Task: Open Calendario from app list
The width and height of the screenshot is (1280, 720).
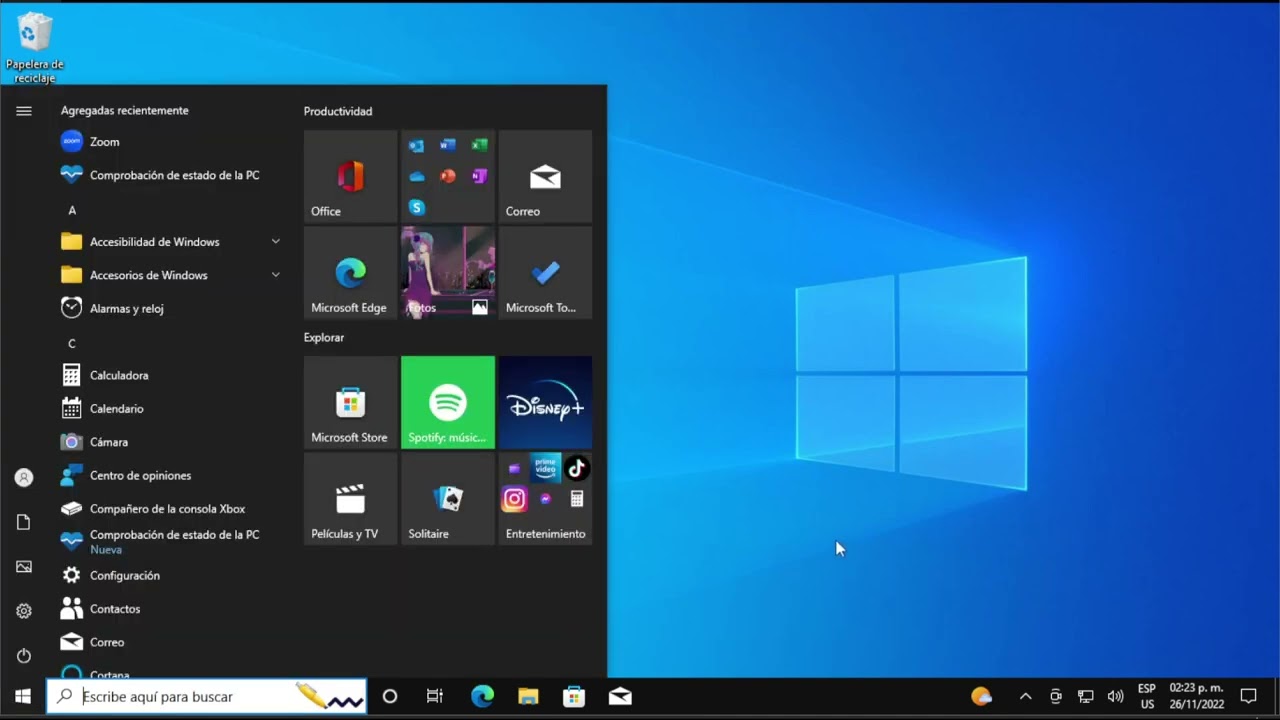Action: [x=170, y=408]
